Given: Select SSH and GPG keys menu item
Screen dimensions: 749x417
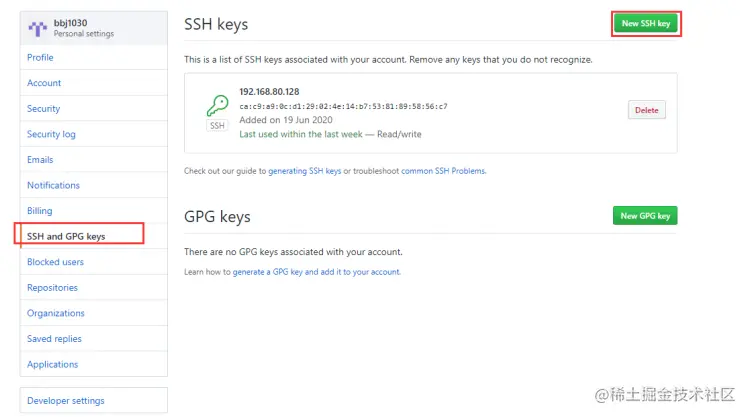Looking at the screenshot, I should coord(66,237).
